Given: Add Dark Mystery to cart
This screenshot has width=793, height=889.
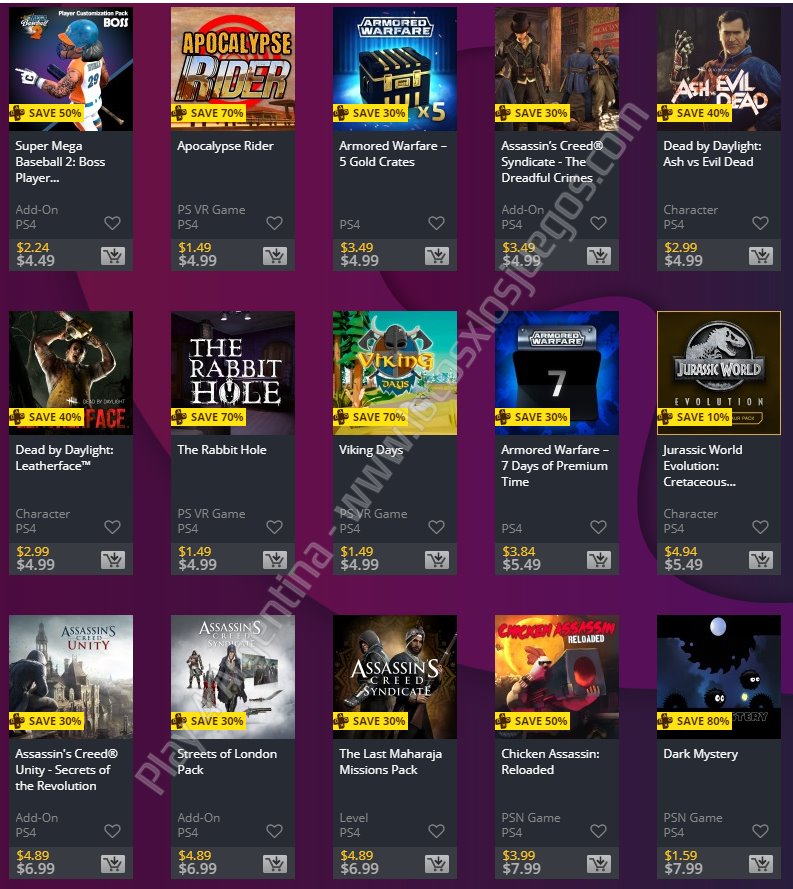Looking at the screenshot, I should 761,864.
